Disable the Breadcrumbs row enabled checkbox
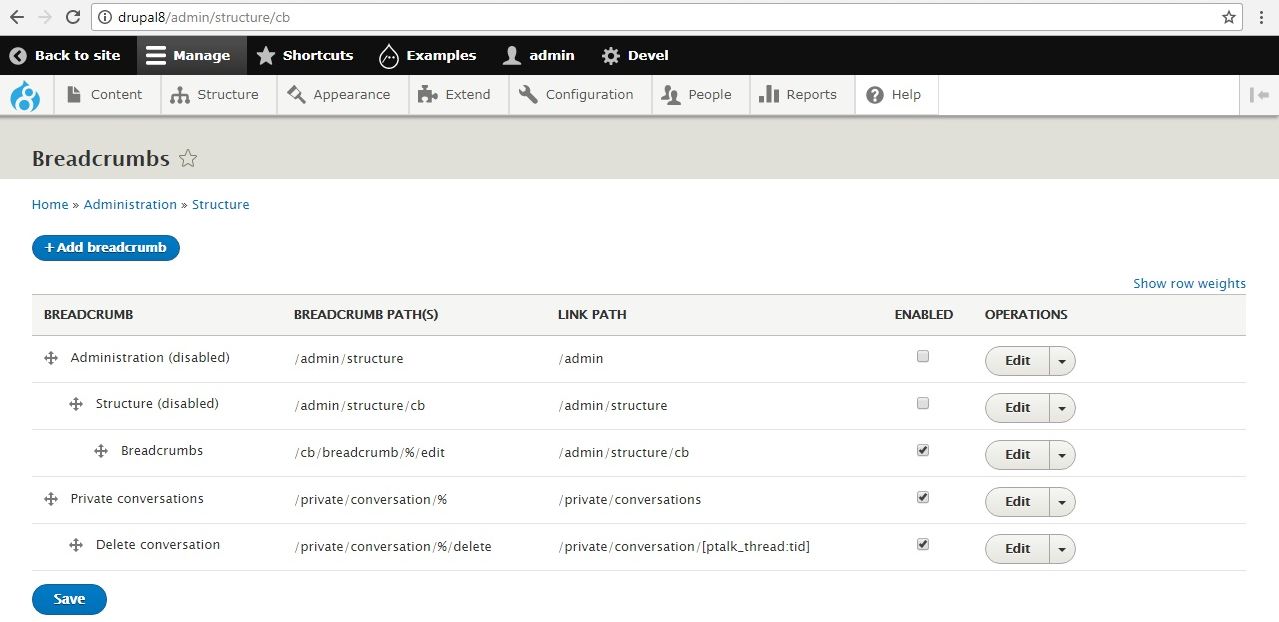 (x=922, y=449)
